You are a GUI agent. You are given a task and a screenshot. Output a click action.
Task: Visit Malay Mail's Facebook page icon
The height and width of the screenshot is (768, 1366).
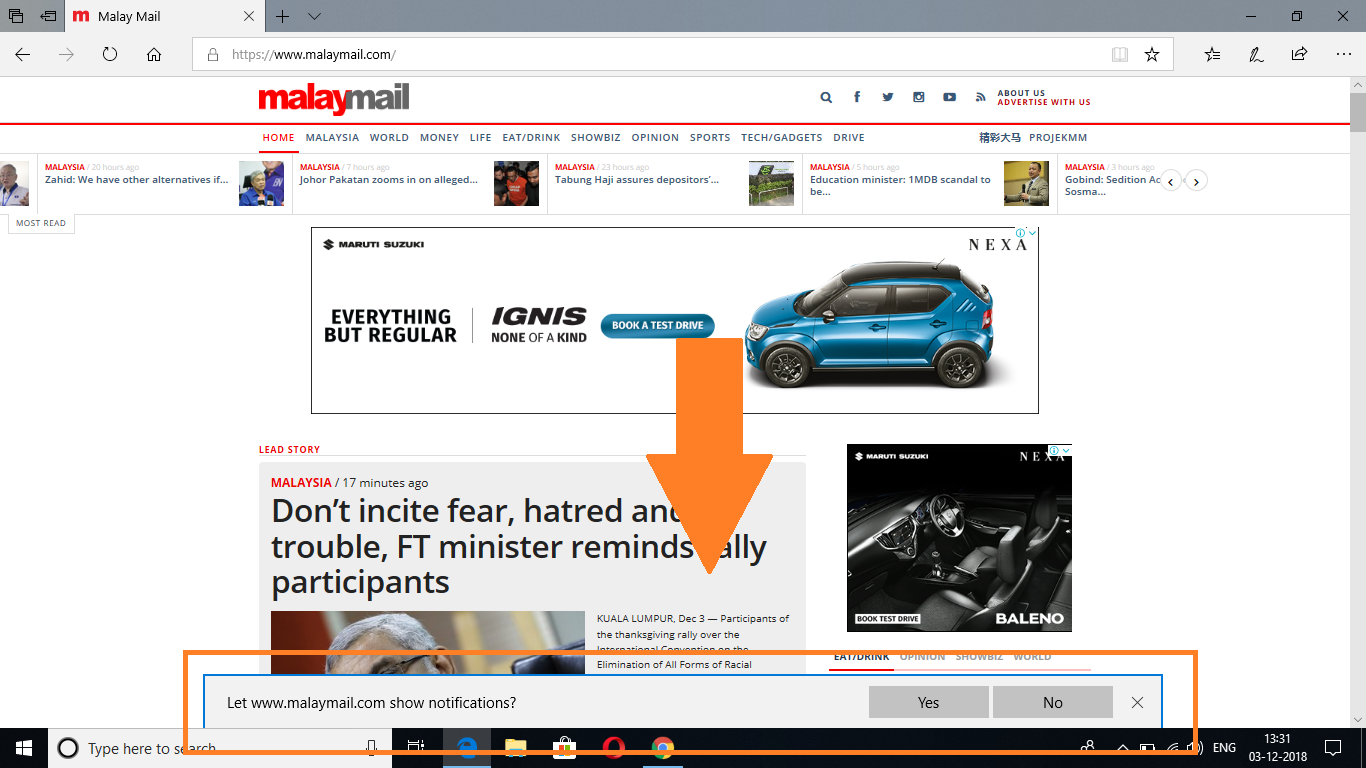click(857, 97)
